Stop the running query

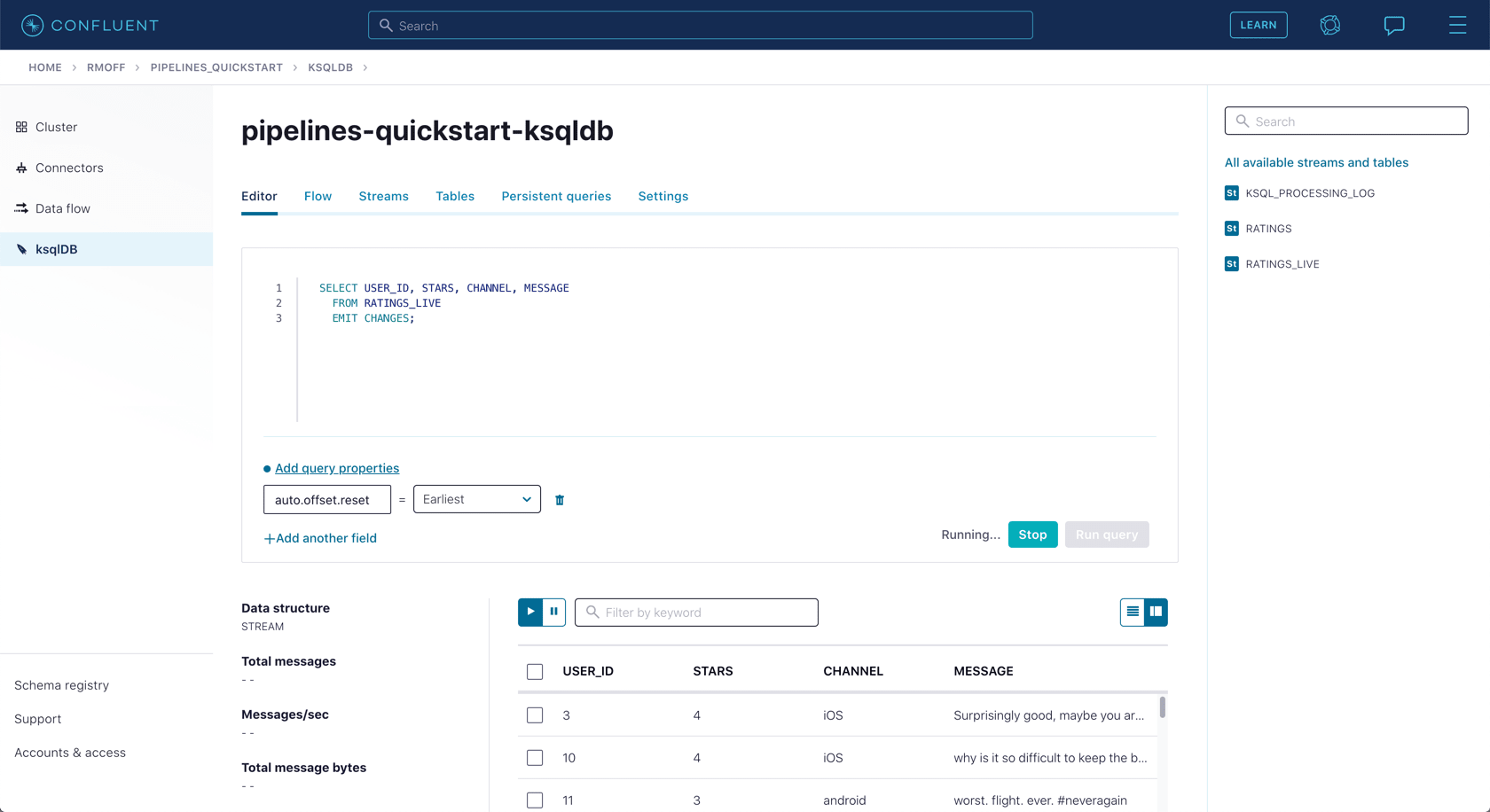[1032, 535]
